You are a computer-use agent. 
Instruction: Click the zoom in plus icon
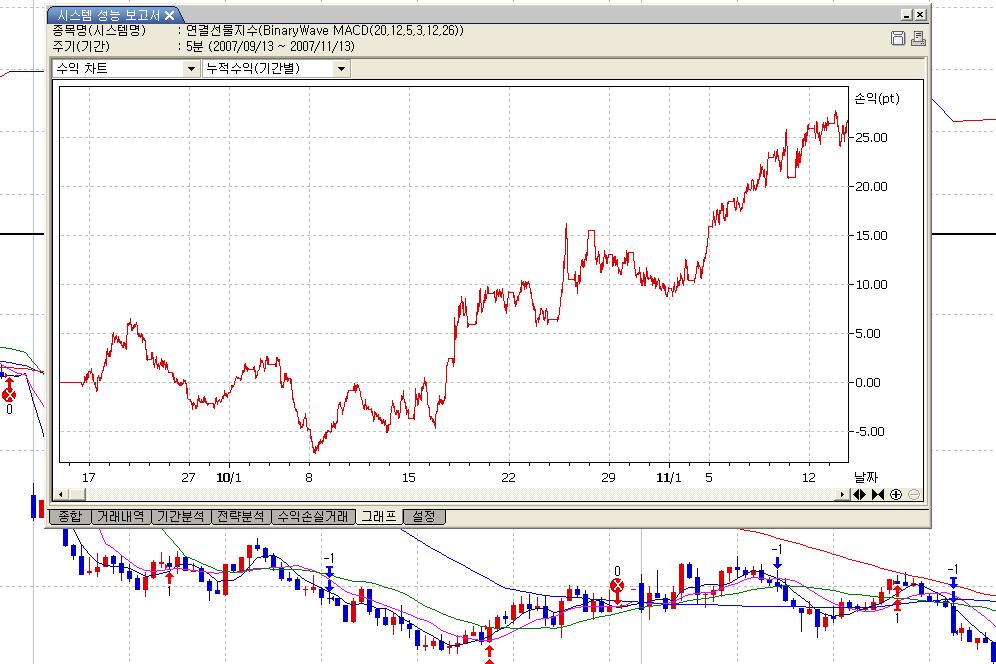pyautogui.click(x=895, y=494)
